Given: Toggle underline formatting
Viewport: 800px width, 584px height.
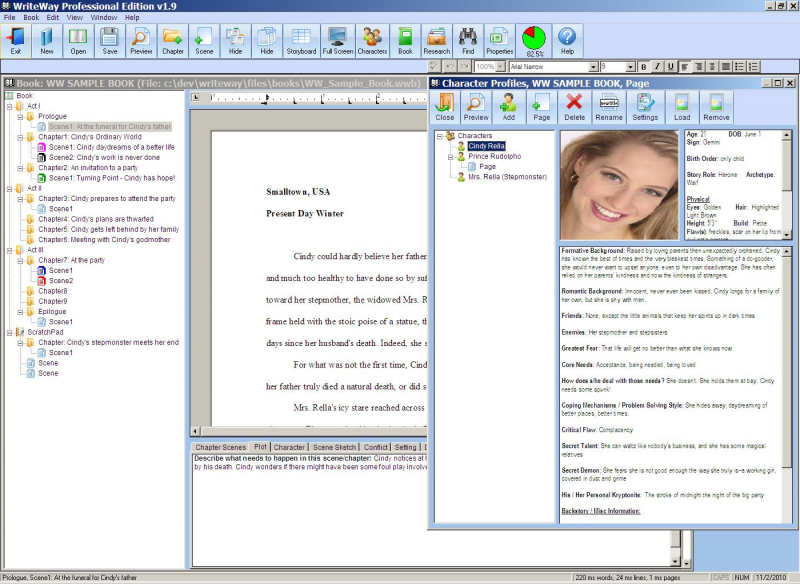Looking at the screenshot, I should coord(670,67).
